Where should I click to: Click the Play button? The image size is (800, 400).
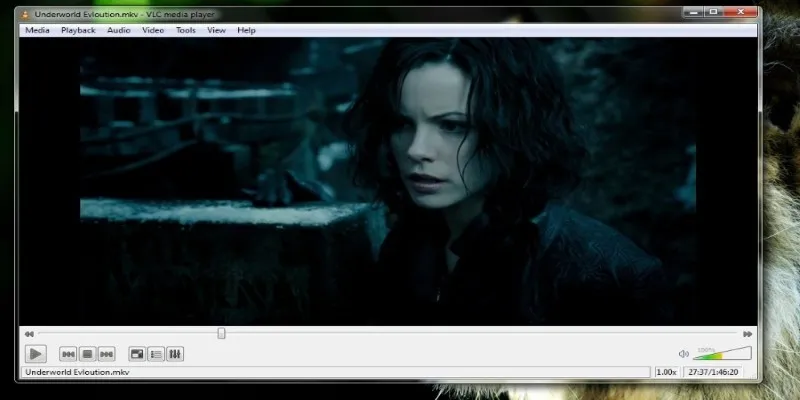[x=35, y=354]
